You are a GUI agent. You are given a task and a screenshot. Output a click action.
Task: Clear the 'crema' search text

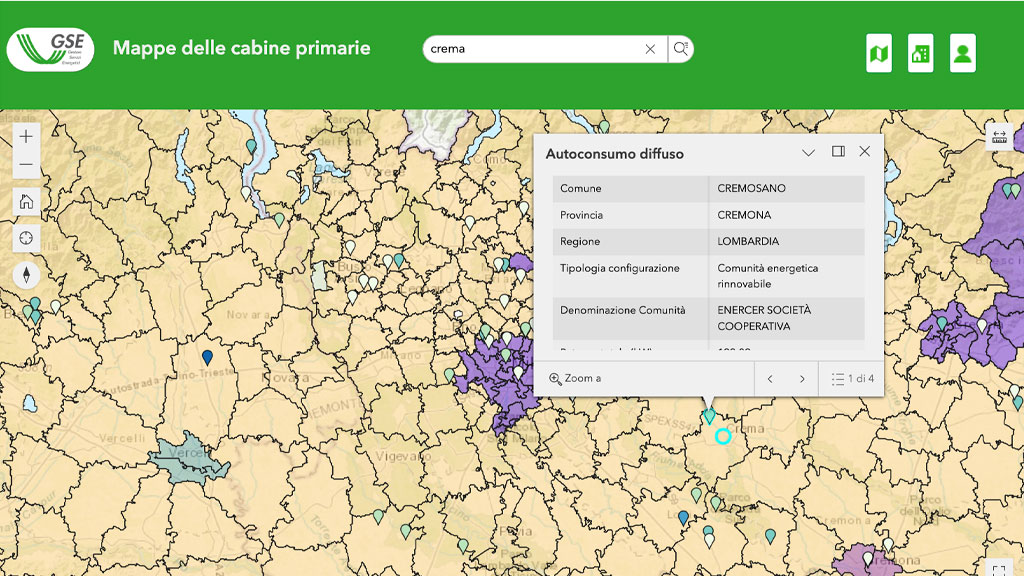[650, 49]
